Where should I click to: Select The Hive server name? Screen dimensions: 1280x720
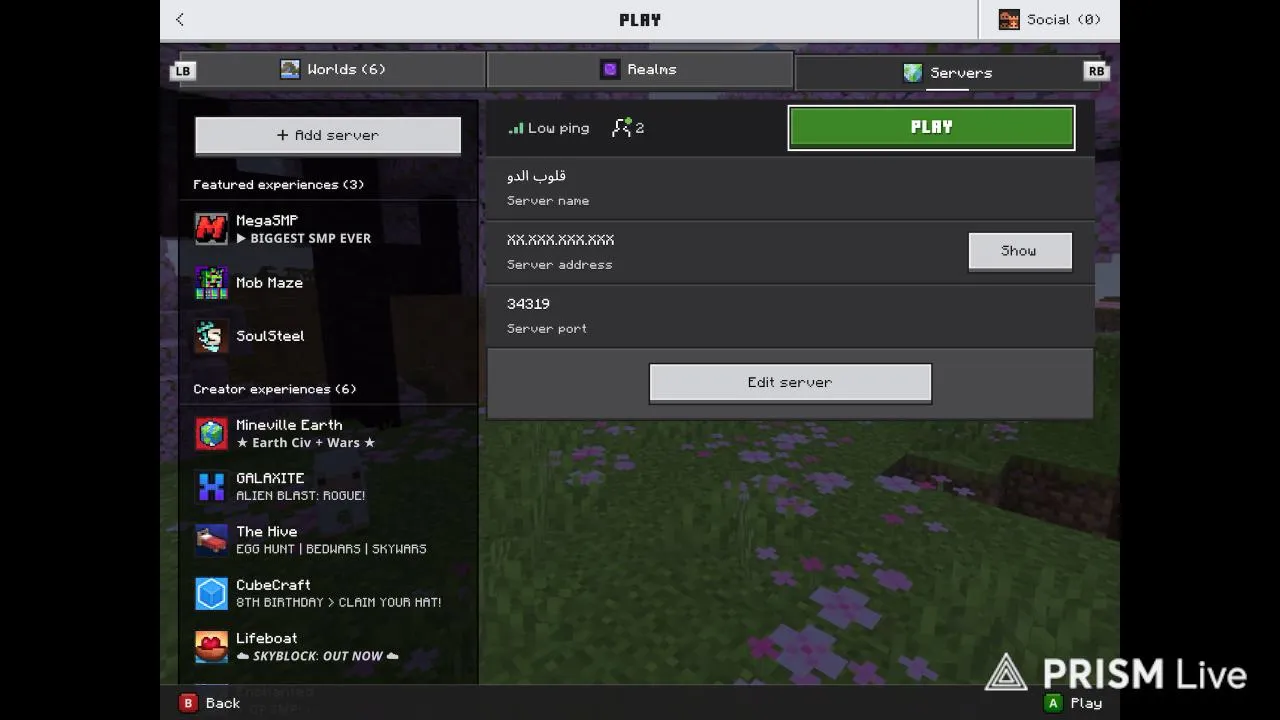click(x=266, y=532)
